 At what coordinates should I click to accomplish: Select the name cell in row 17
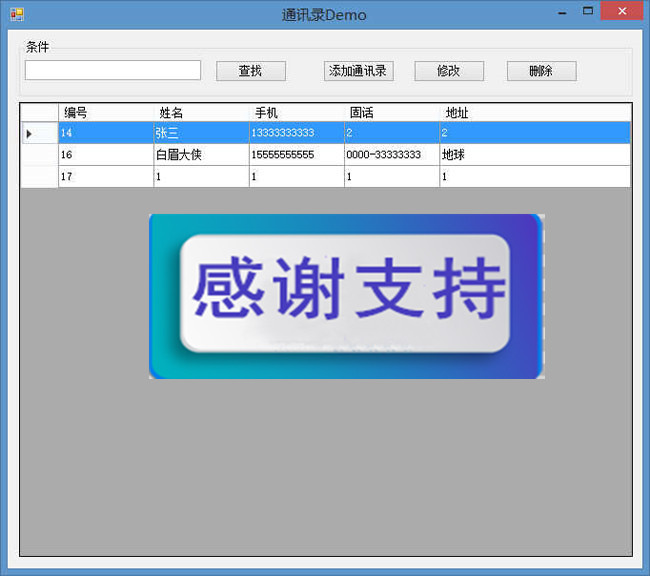pos(201,177)
